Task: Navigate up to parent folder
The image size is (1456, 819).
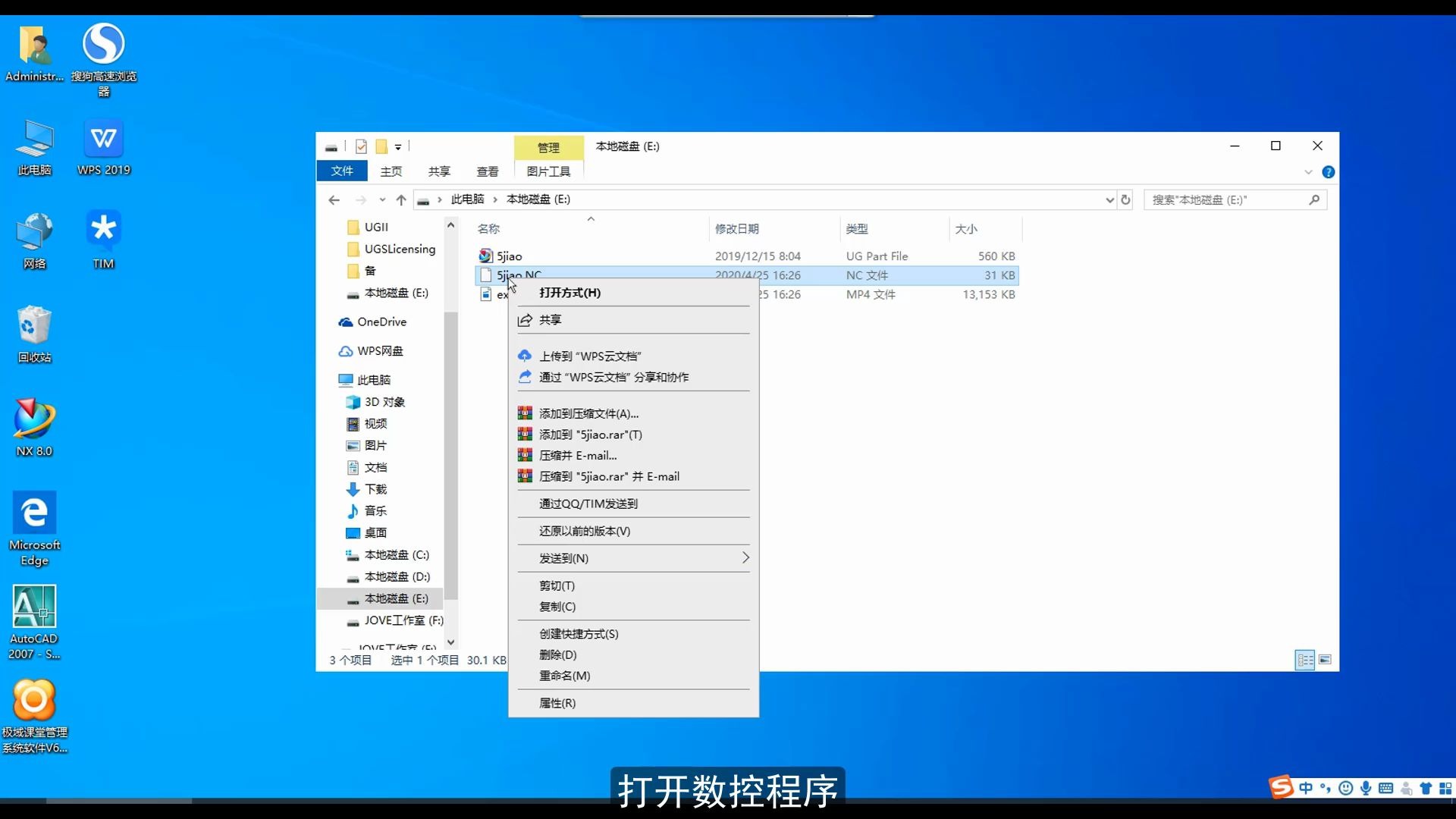Action: [x=401, y=199]
